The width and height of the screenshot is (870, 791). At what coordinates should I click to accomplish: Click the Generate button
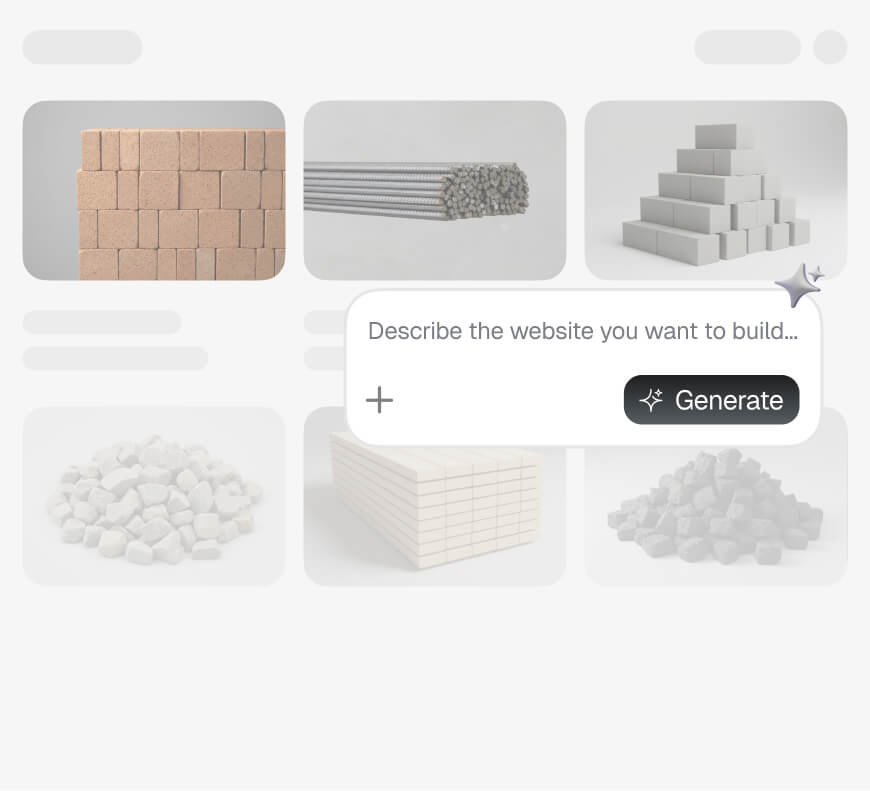711,400
